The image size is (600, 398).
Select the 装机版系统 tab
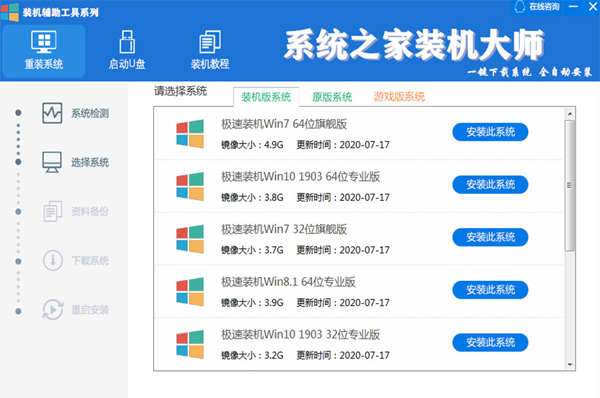click(x=266, y=97)
